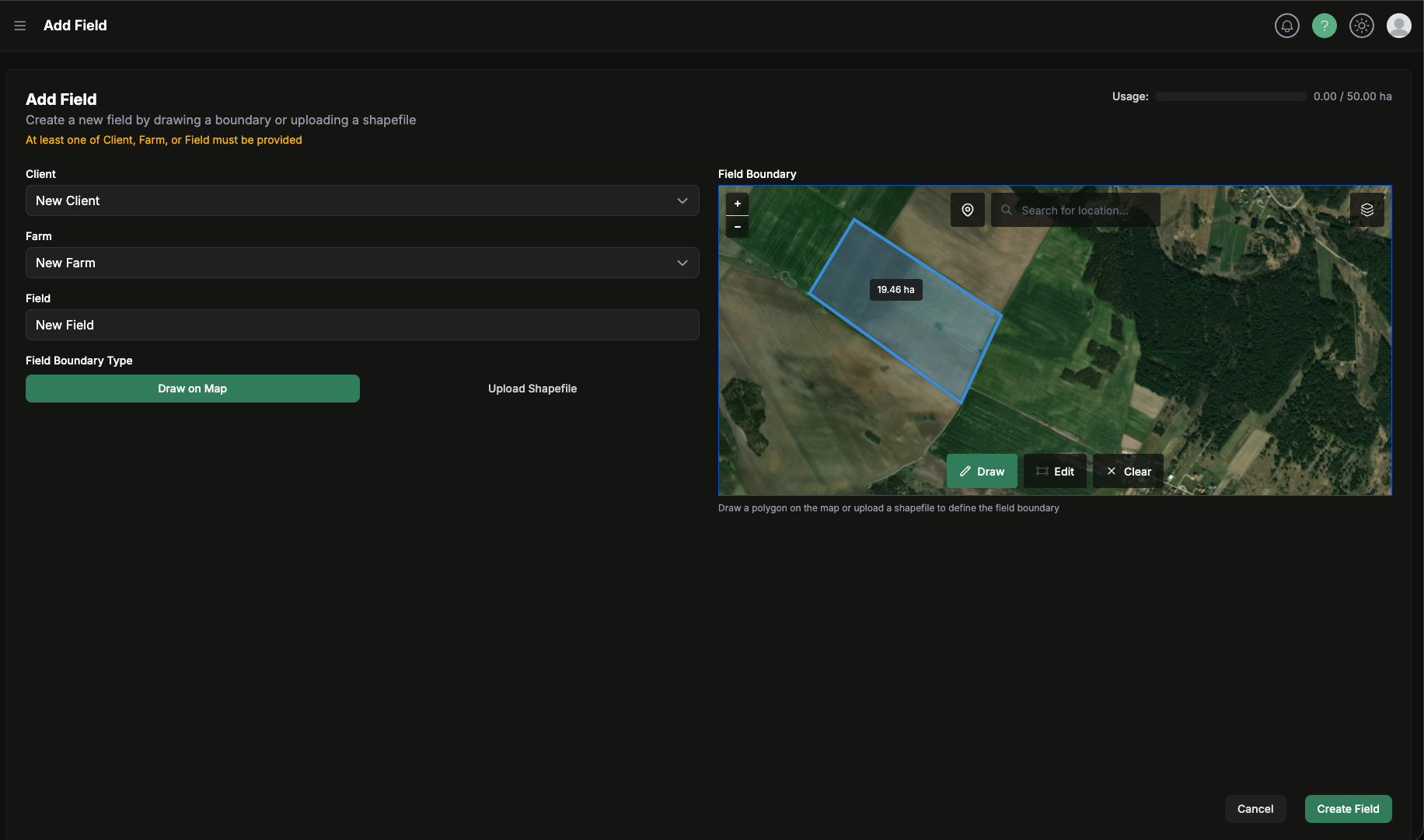Open the user profile avatar menu

pos(1398,25)
